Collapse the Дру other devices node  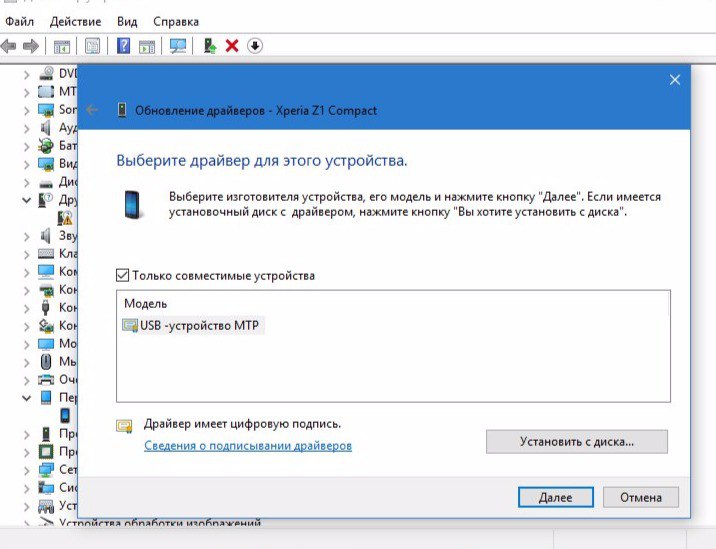[x=27, y=200]
